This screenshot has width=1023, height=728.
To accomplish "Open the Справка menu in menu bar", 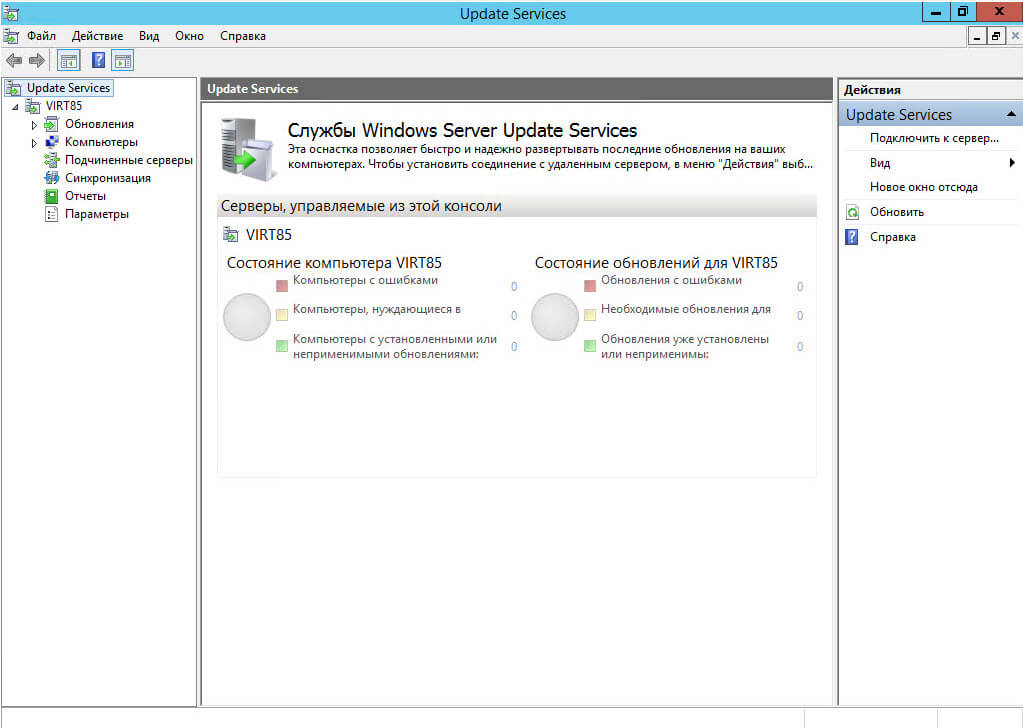I will (x=243, y=36).
